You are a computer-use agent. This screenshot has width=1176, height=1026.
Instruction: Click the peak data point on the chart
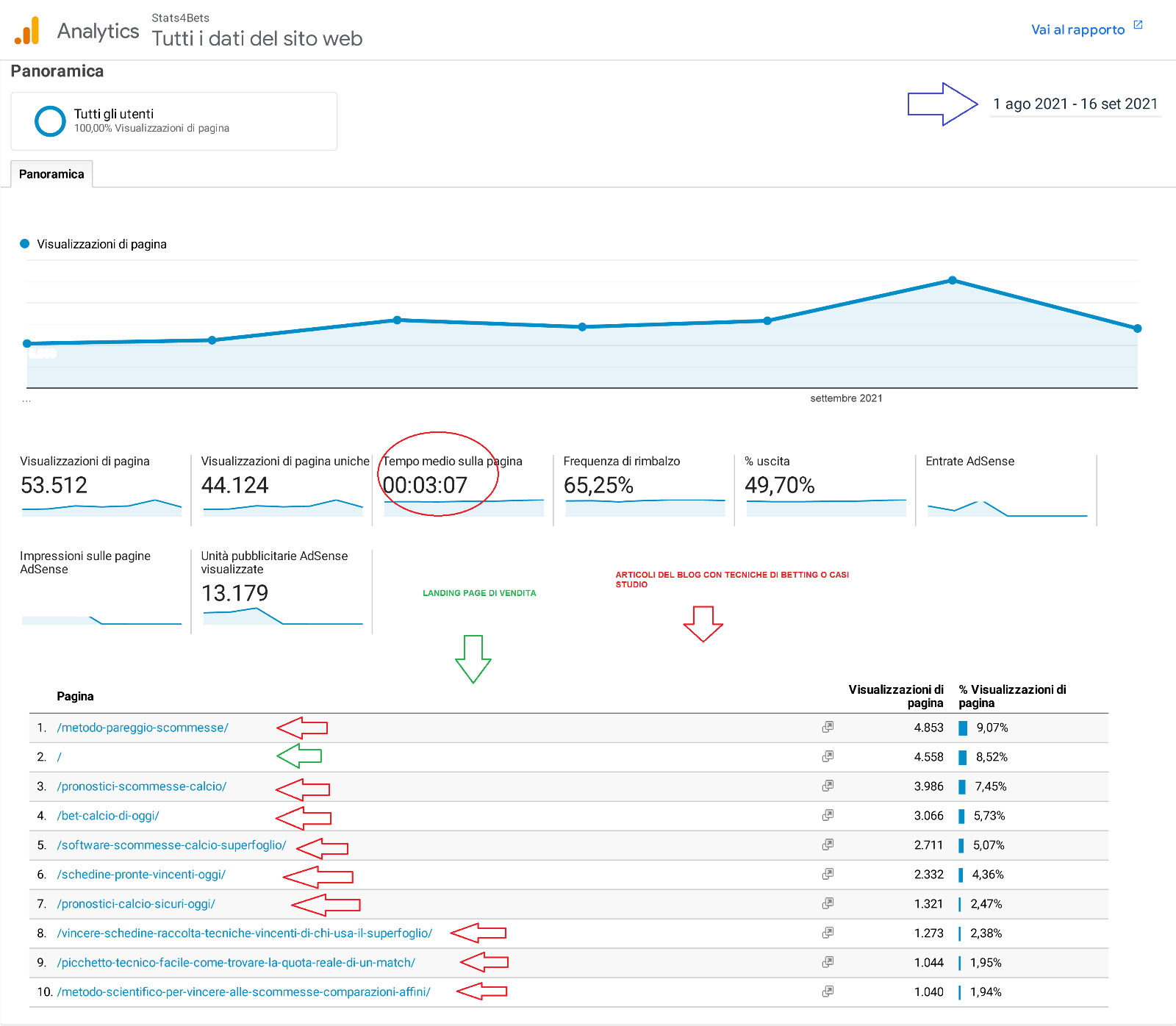pos(953,280)
